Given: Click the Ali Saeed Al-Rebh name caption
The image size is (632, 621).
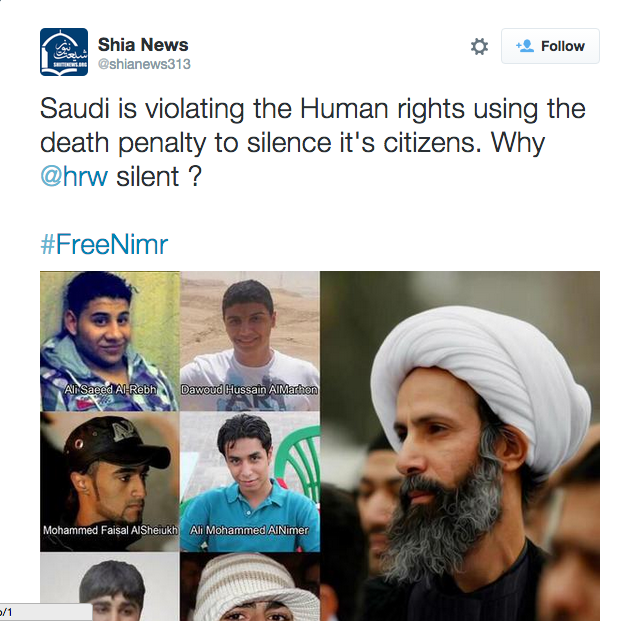Looking at the screenshot, I should (x=110, y=389).
